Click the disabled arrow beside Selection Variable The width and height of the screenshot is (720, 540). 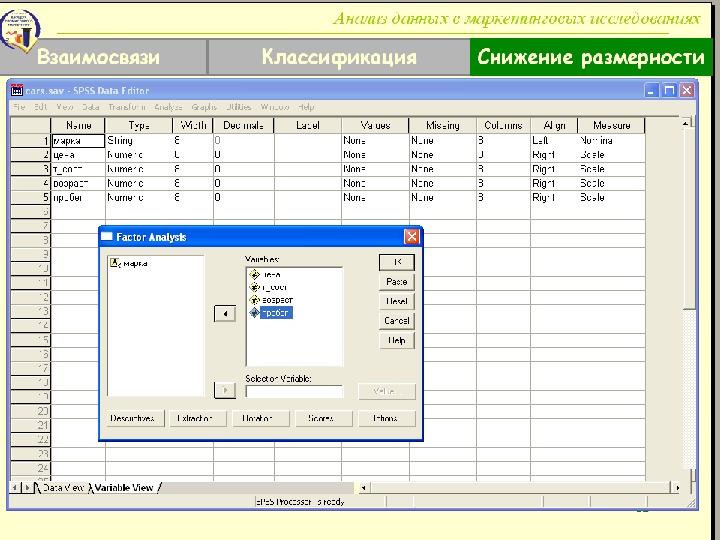click(x=225, y=390)
